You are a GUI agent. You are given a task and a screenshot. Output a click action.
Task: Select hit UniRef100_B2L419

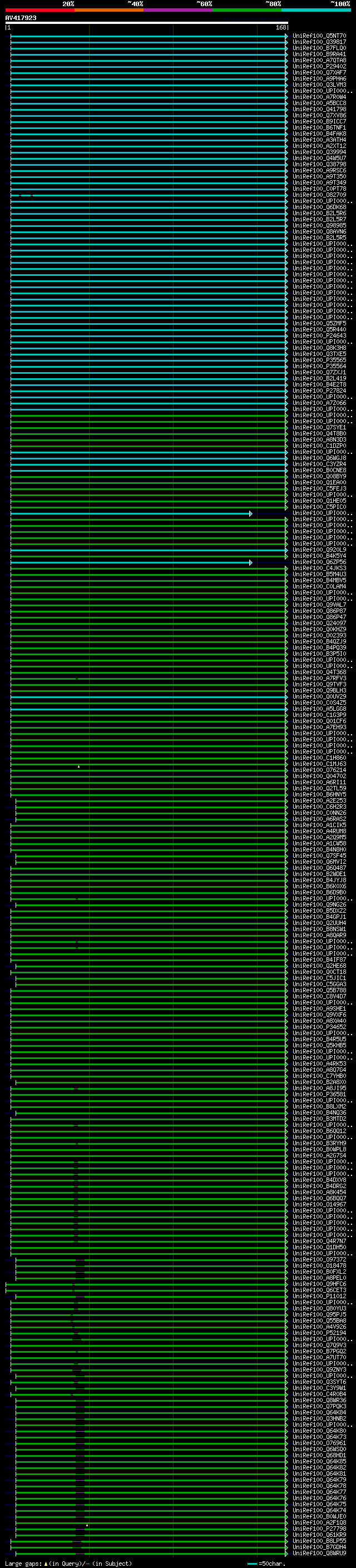click(x=319, y=378)
